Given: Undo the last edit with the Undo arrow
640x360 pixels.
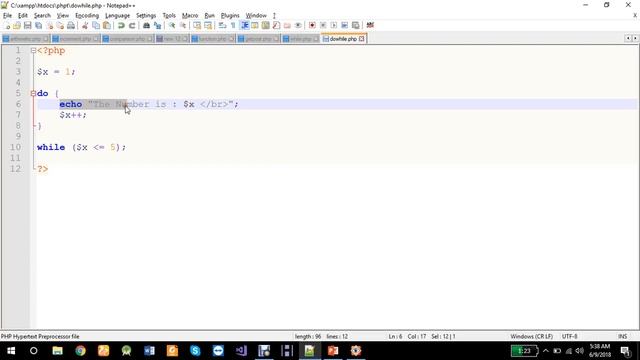Looking at the screenshot, I should 121,25.
